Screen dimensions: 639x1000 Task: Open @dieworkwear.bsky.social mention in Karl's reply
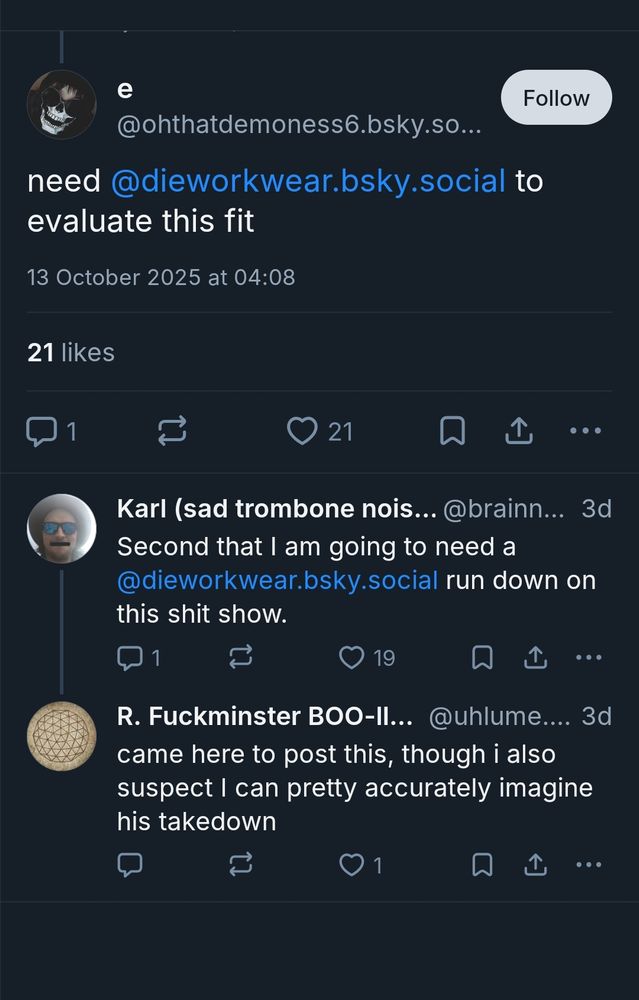coord(277,580)
